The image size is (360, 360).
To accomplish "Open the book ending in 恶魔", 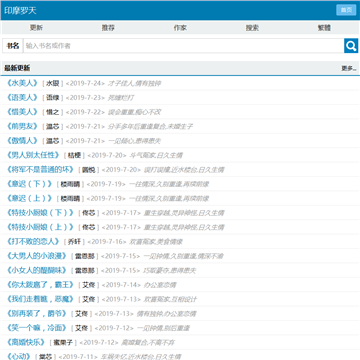I will click(40, 299).
